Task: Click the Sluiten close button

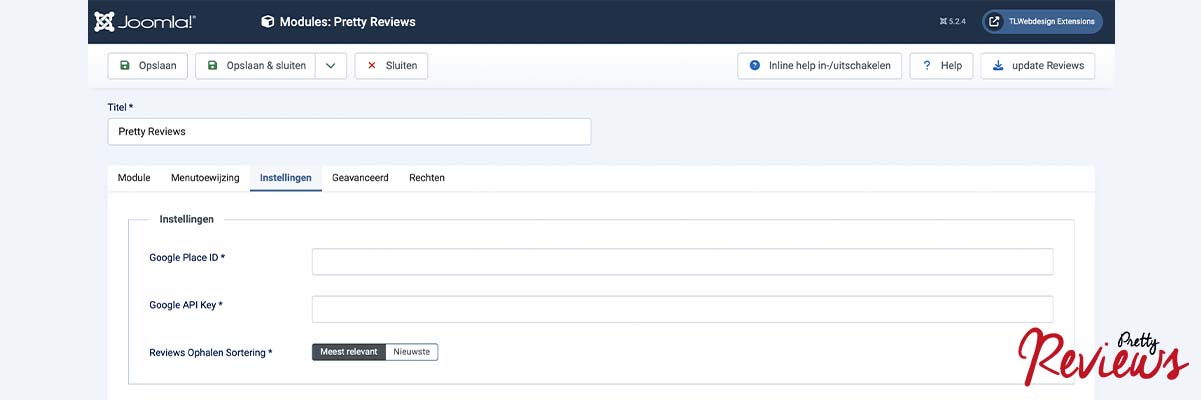Action: (x=391, y=66)
